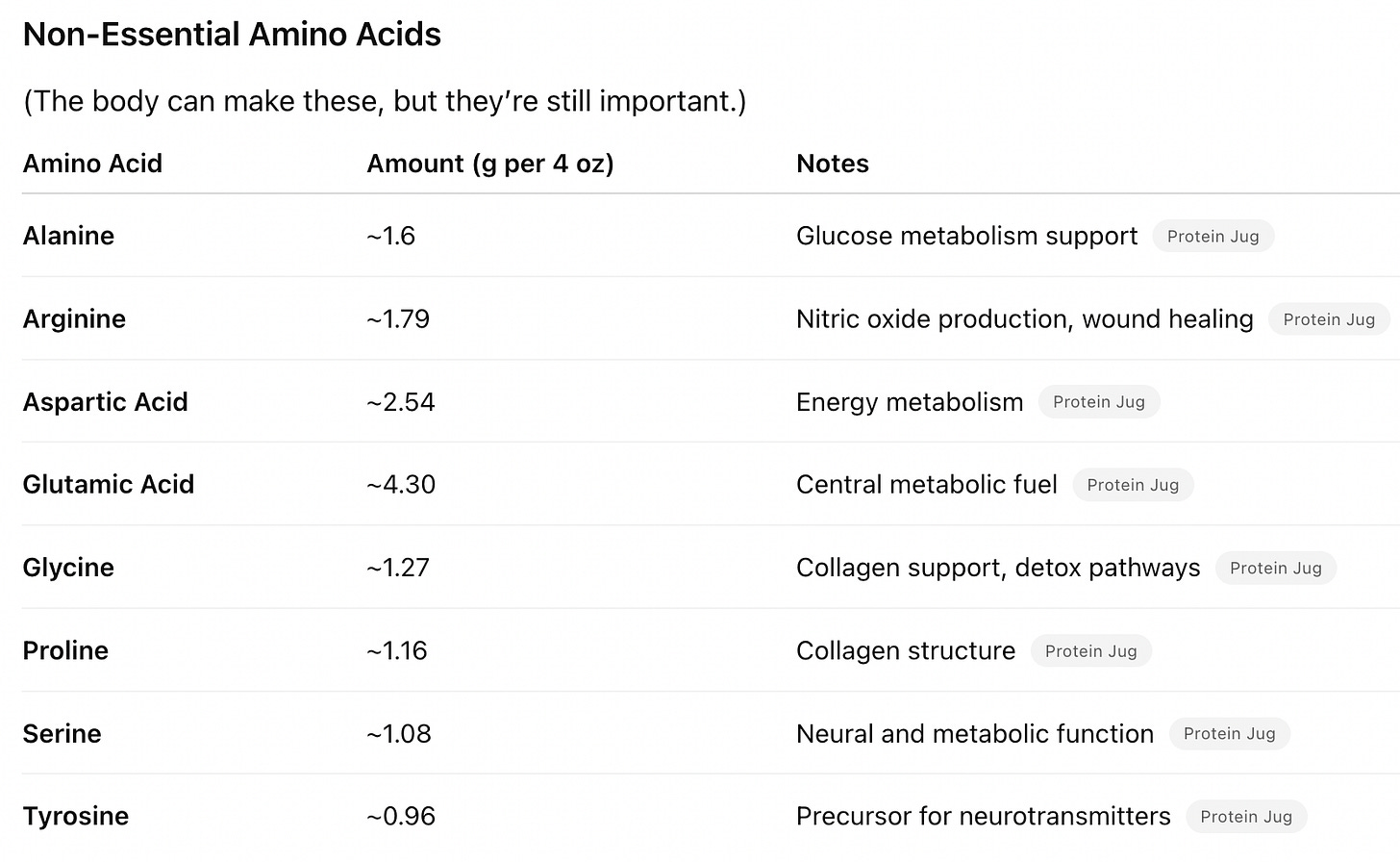
Task: Click Protein Jug chip in Tyrosine row
Action: (1245, 817)
